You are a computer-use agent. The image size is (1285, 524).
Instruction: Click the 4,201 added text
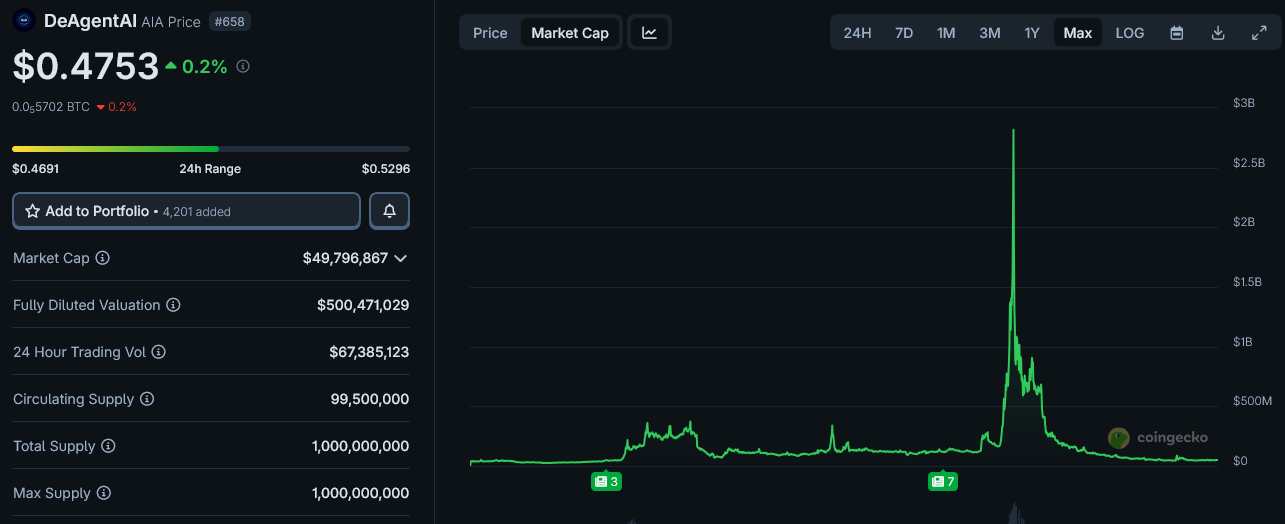(197, 212)
